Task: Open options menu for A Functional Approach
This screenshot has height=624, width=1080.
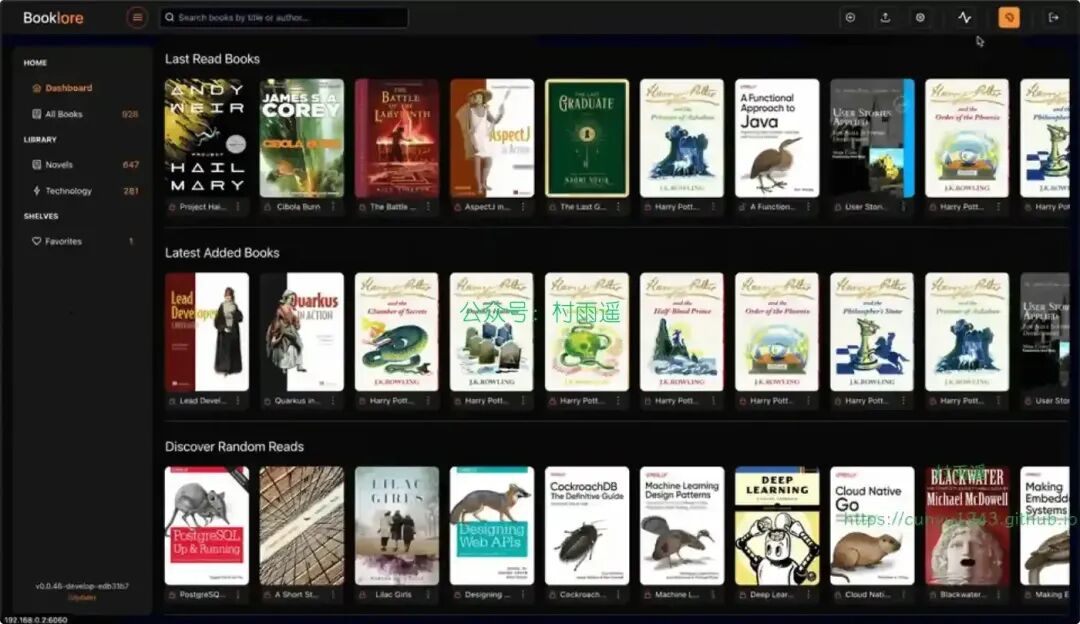Action: tap(808, 207)
